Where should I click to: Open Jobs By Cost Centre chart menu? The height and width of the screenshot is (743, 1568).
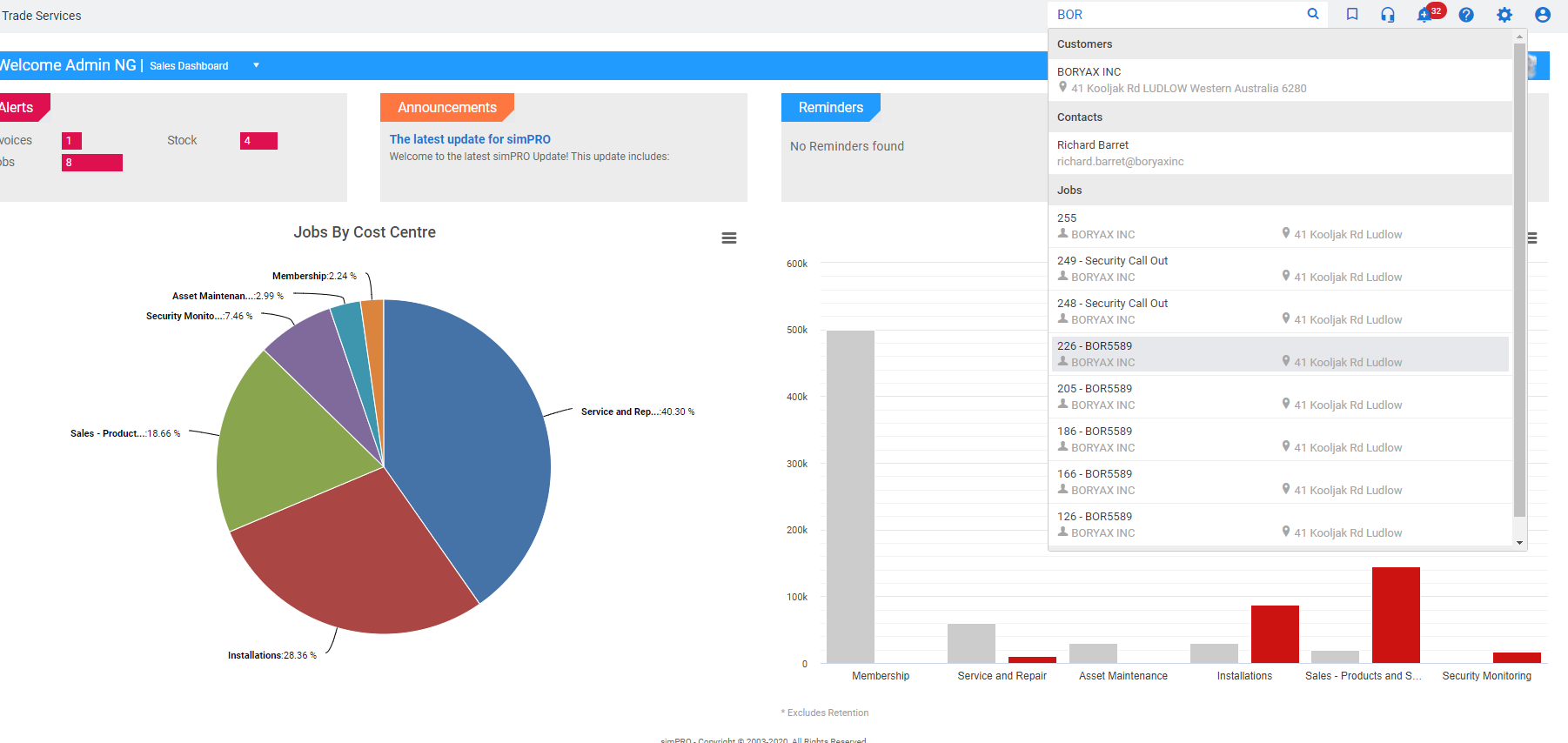click(729, 238)
